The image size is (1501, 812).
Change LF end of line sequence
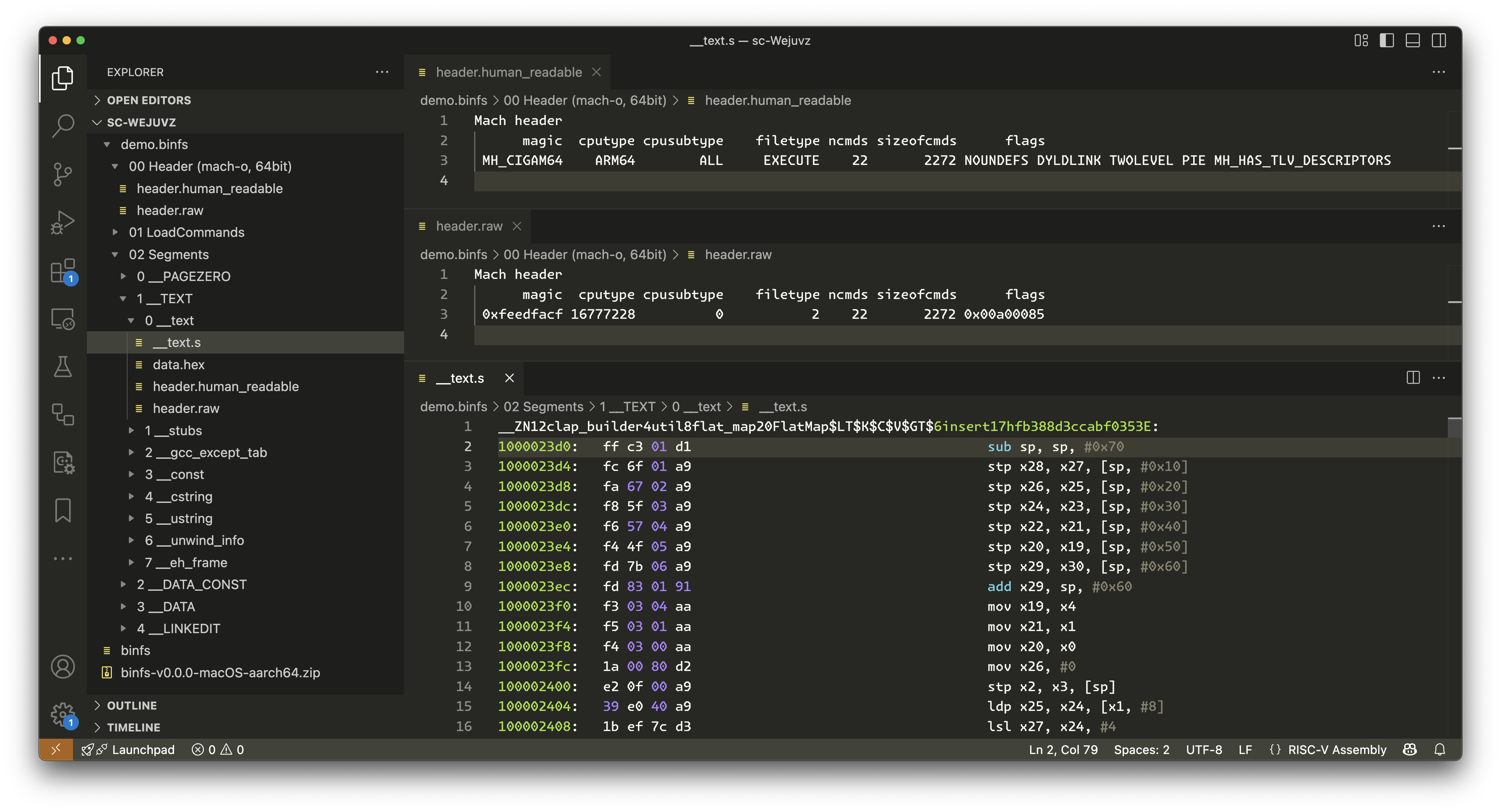pyautogui.click(x=1245, y=750)
